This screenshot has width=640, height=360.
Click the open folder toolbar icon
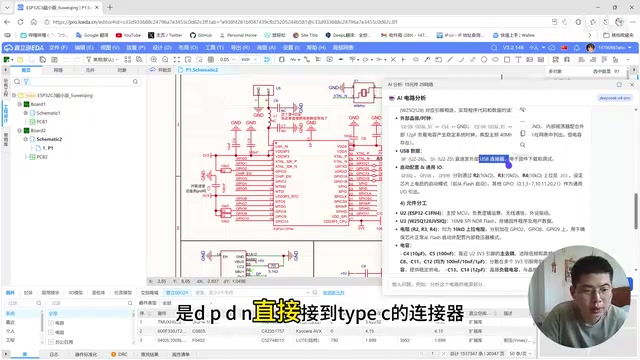pyautogui.click(x=20, y=60)
